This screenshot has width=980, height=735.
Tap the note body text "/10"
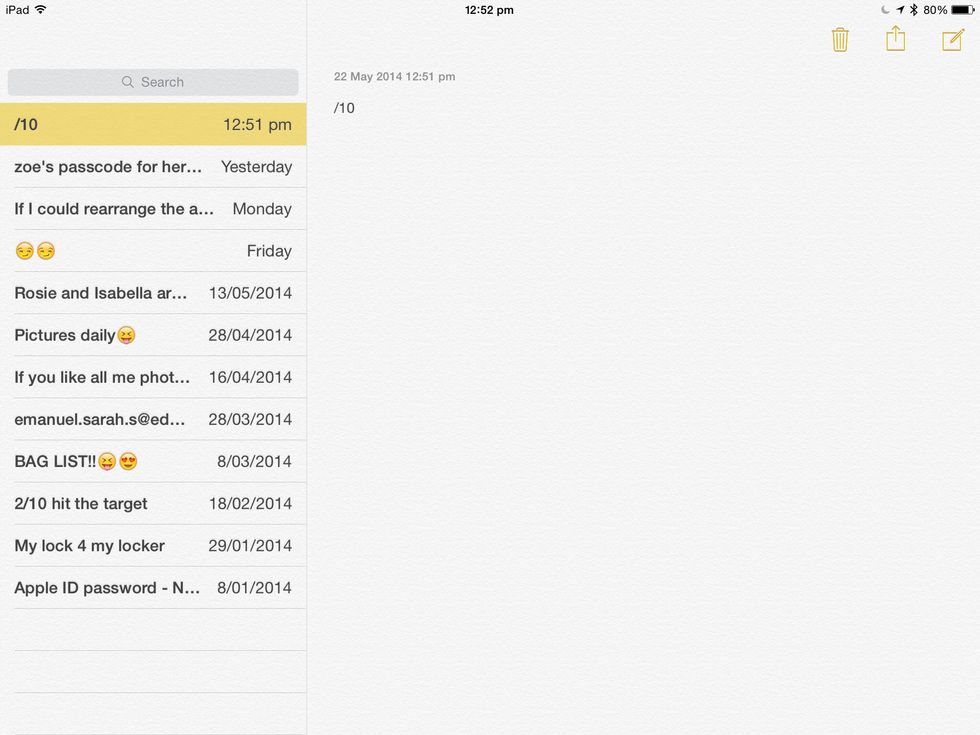point(345,108)
